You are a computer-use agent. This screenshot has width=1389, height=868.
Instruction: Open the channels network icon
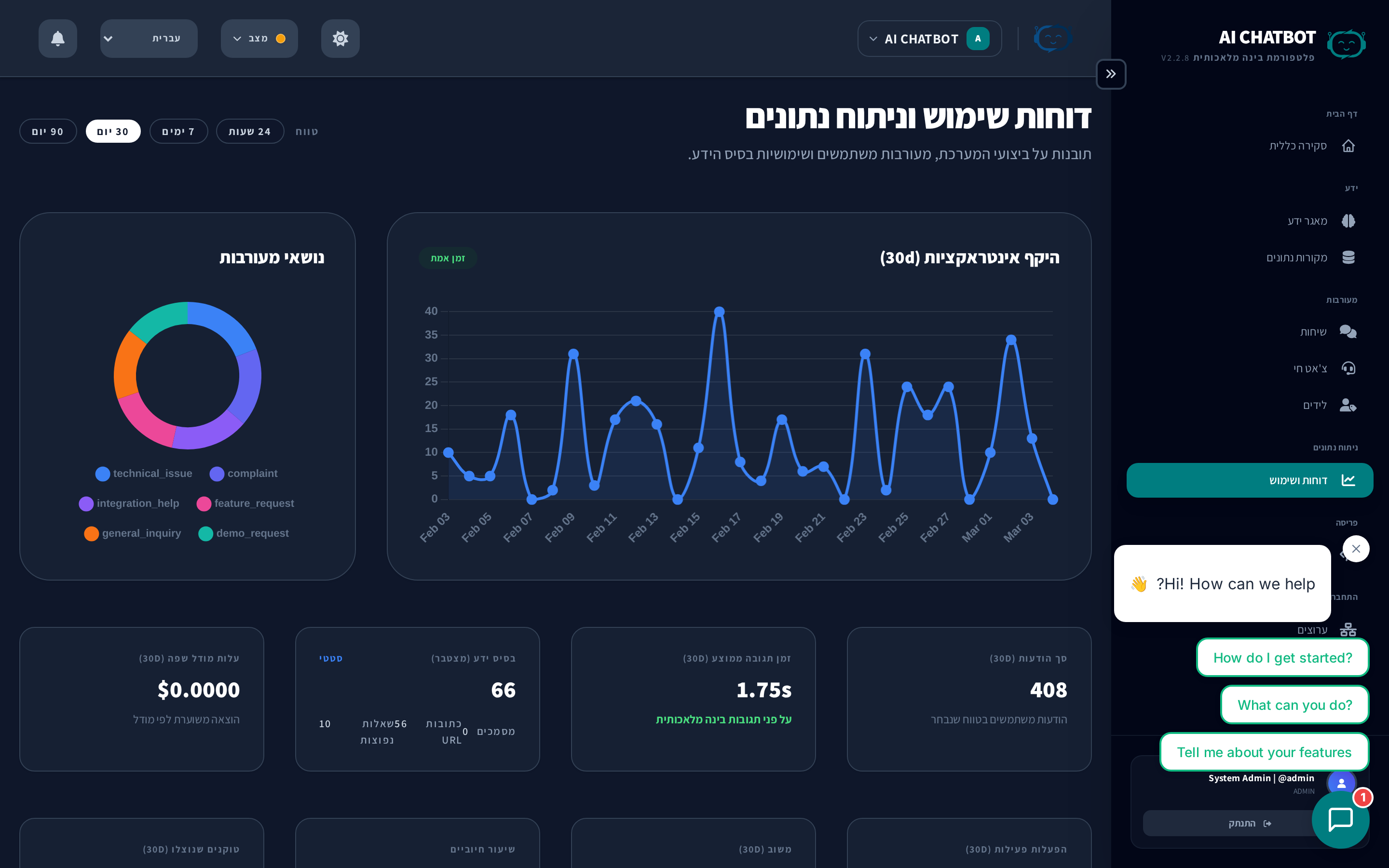pyautogui.click(x=1348, y=630)
